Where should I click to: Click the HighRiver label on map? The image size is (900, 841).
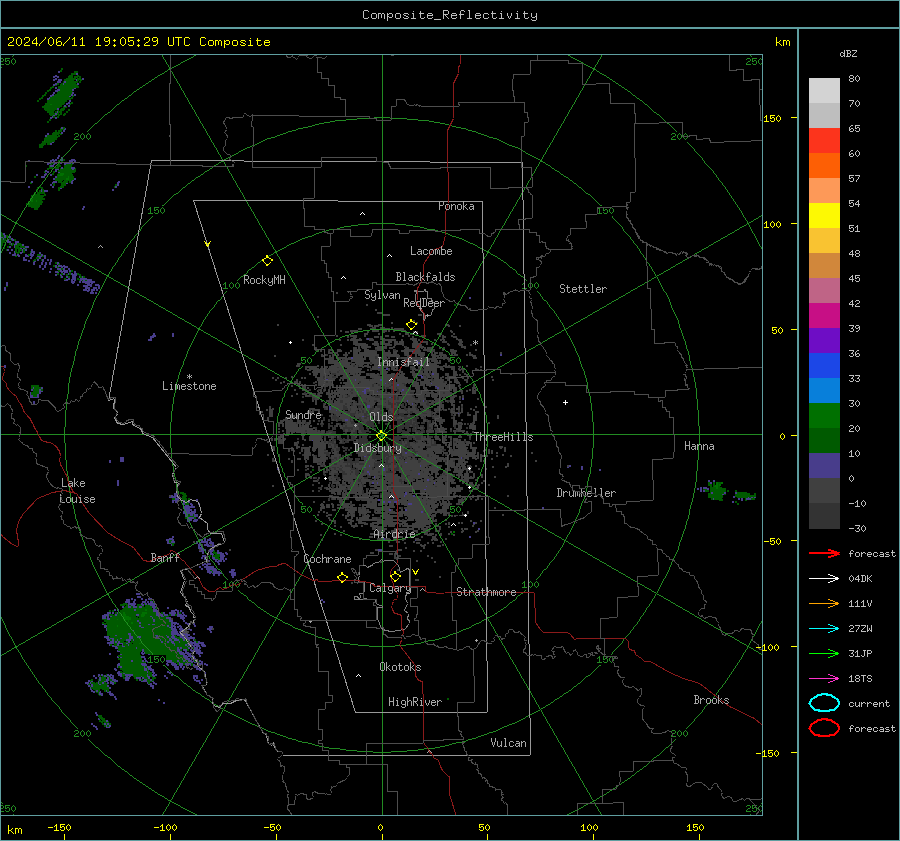(415, 702)
